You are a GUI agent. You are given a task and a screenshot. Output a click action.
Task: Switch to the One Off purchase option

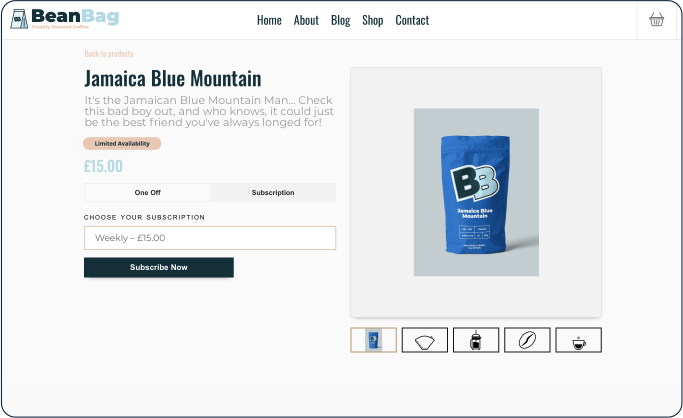point(147,192)
